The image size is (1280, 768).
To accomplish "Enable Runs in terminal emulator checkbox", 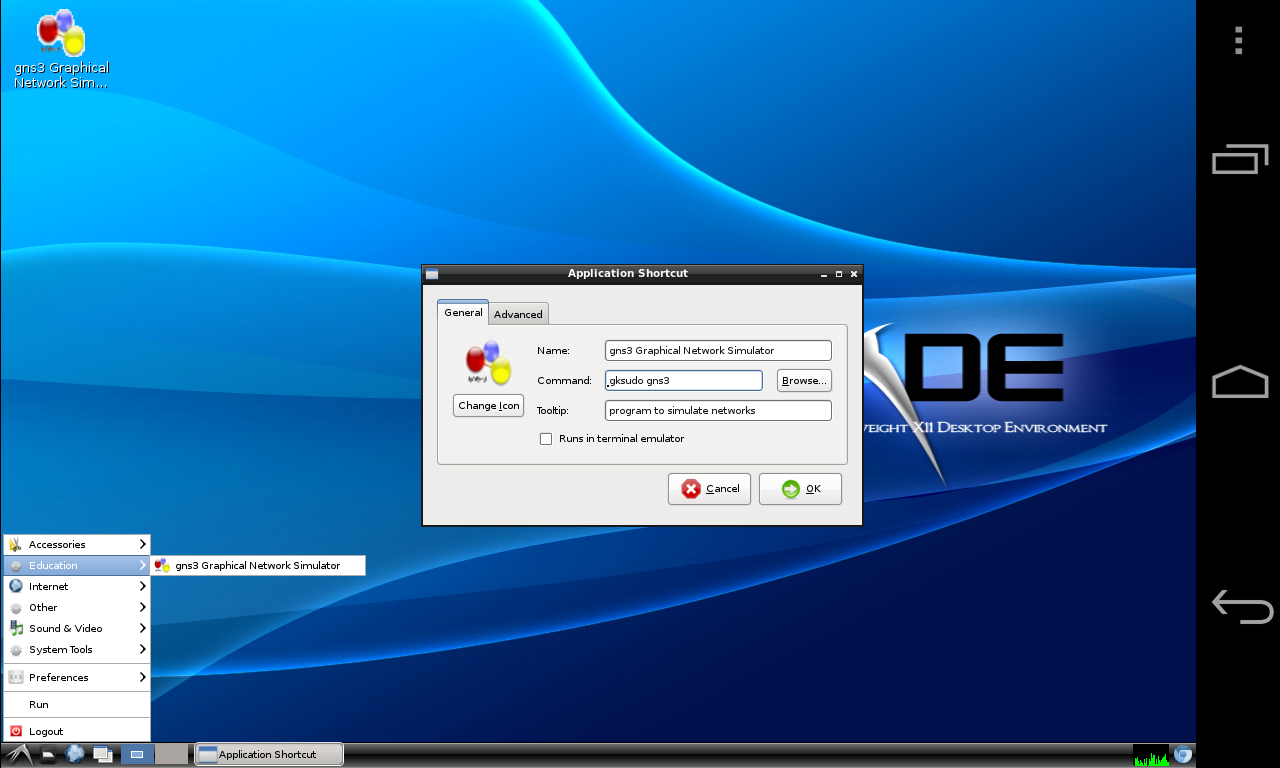I will pos(546,439).
